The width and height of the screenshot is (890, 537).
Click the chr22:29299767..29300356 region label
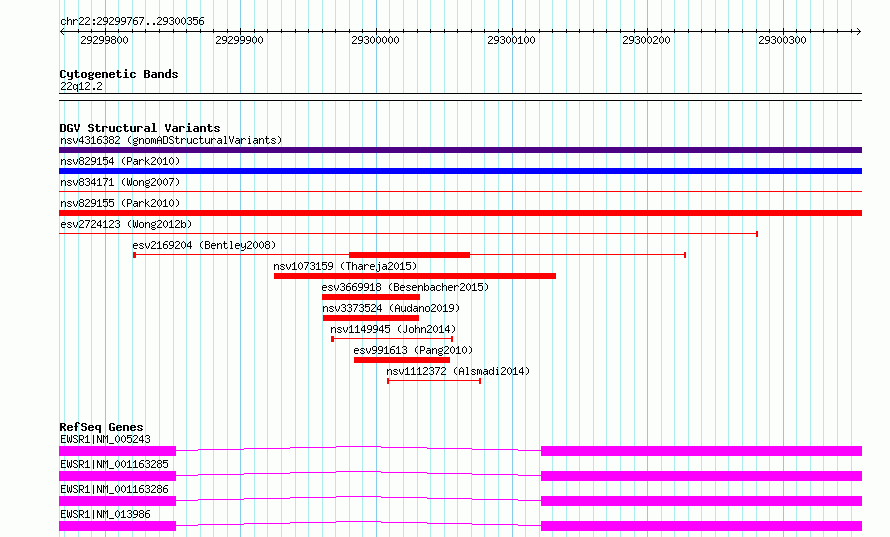tap(132, 21)
